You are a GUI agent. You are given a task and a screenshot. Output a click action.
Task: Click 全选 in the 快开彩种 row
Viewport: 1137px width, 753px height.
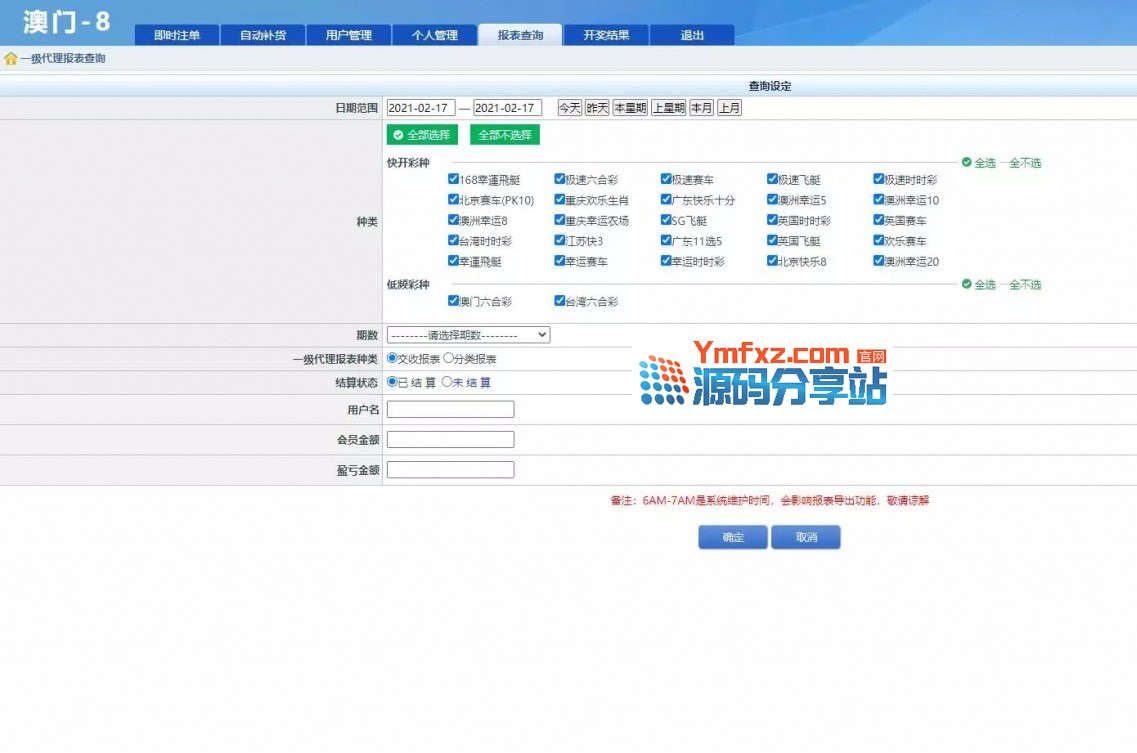pyautogui.click(x=984, y=163)
